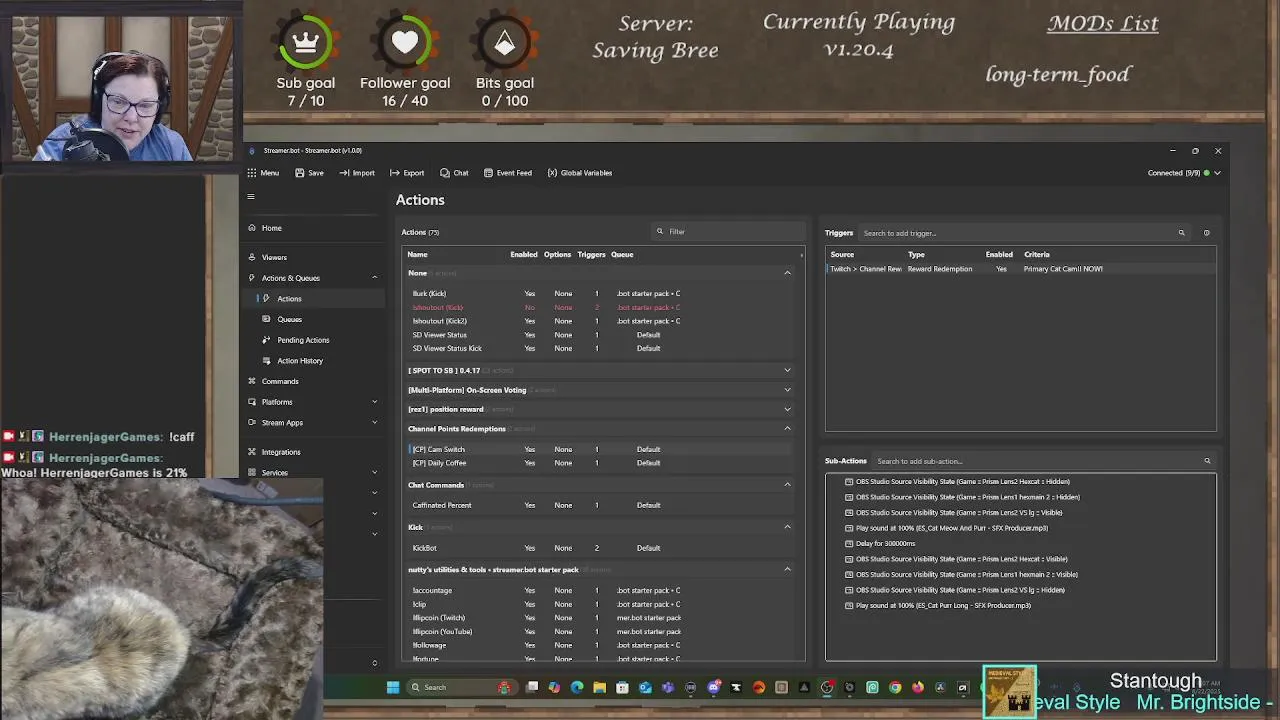Viewport: 1280px width, 720px height.
Task: Open Google Chrome from taskbar
Action: tap(895, 687)
